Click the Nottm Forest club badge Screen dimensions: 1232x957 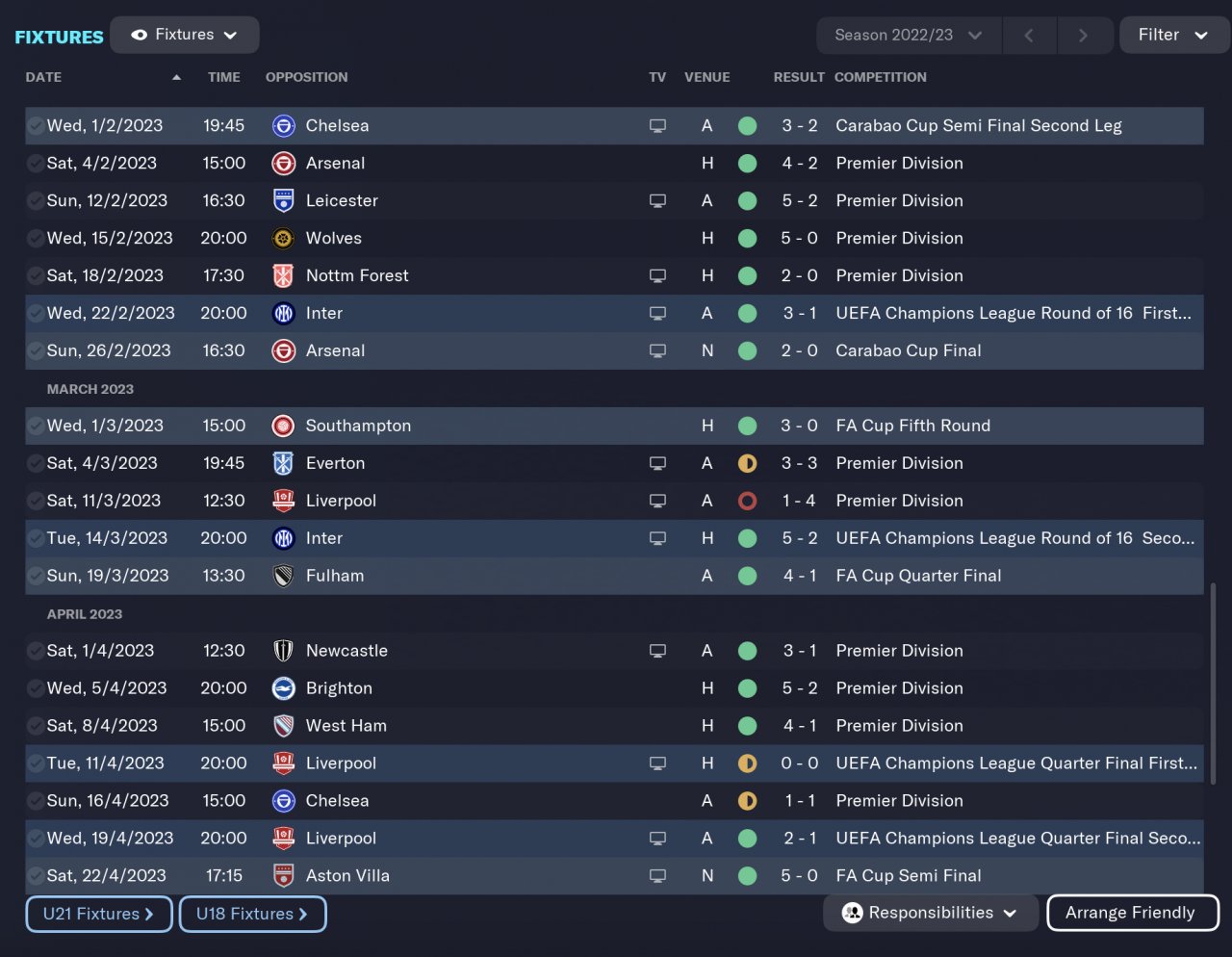pyautogui.click(x=283, y=276)
